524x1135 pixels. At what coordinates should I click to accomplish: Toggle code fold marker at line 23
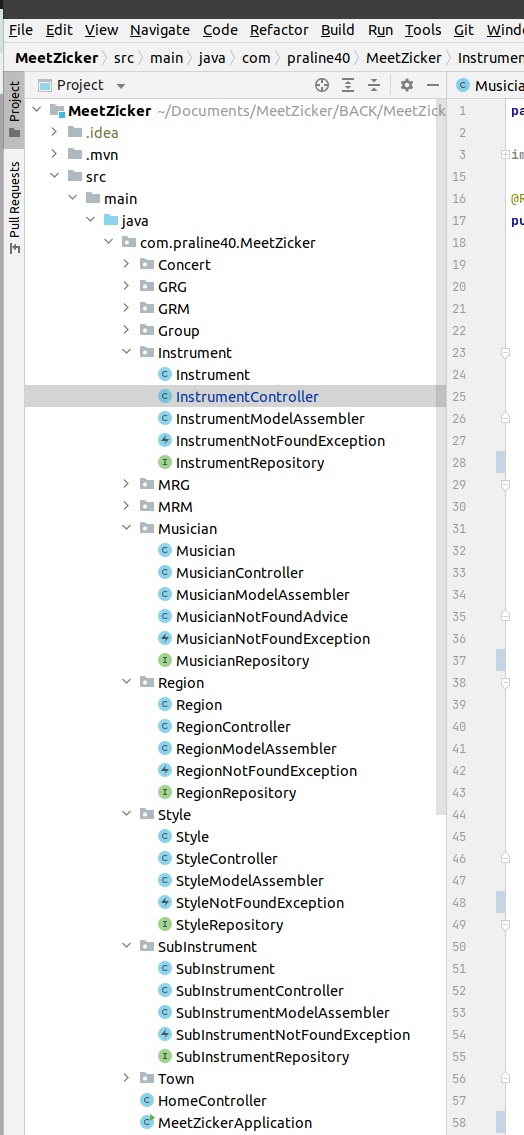point(504,353)
